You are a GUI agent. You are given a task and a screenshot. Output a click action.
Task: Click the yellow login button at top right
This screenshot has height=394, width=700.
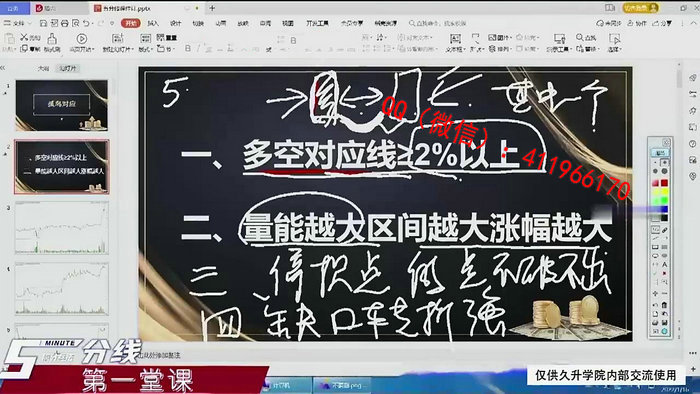point(641,8)
